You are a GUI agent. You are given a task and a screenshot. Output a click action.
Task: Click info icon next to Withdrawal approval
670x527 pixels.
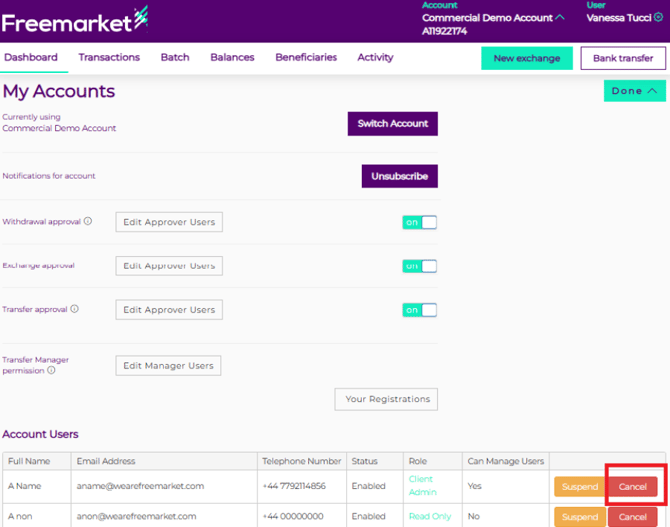click(88, 221)
